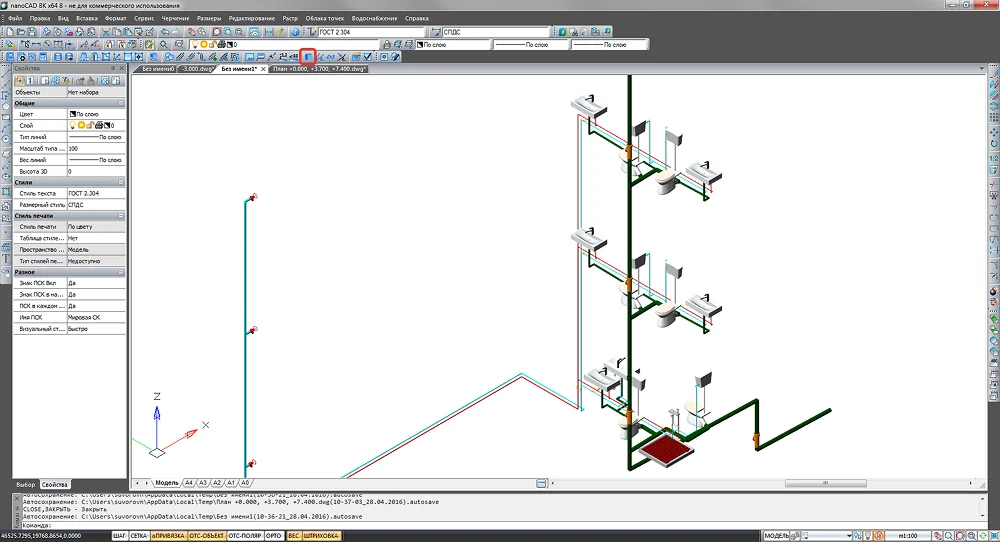The height and width of the screenshot is (542, 1000).
Task: Click the New document icon
Action: pyautogui.click(x=8, y=32)
